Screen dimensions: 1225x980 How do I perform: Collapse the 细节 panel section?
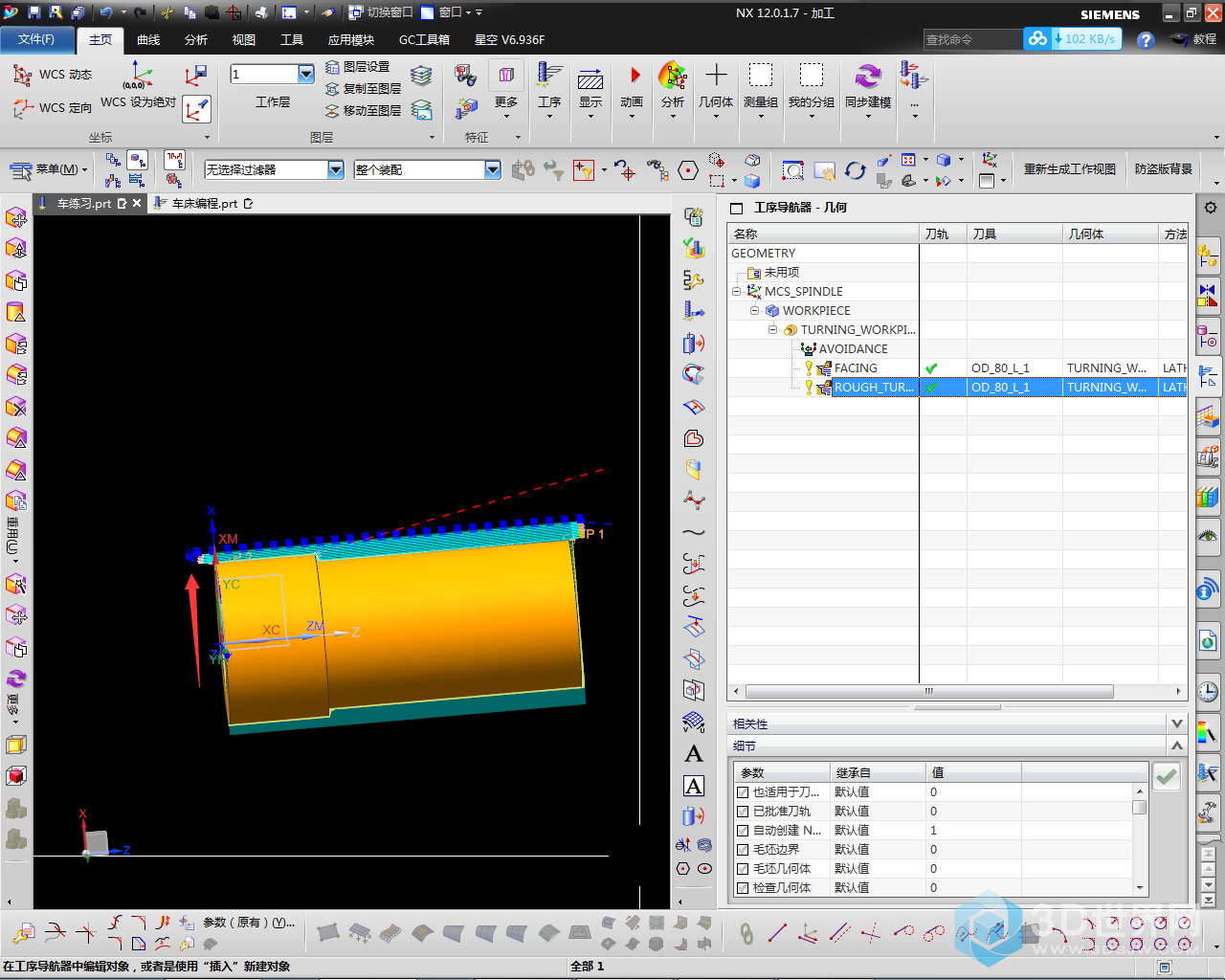coord(1177,746)
